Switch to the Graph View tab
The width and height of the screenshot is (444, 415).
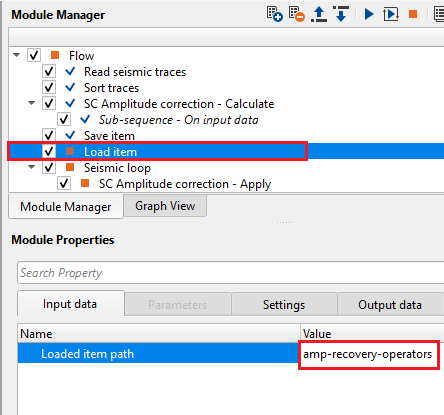[x=165, y=206]
